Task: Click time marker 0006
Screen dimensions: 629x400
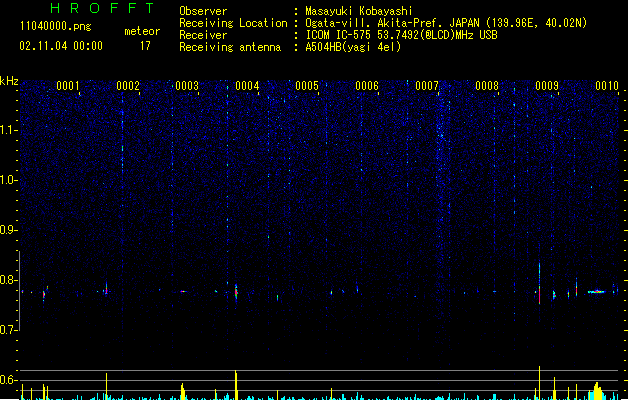Action: (367, 86)
